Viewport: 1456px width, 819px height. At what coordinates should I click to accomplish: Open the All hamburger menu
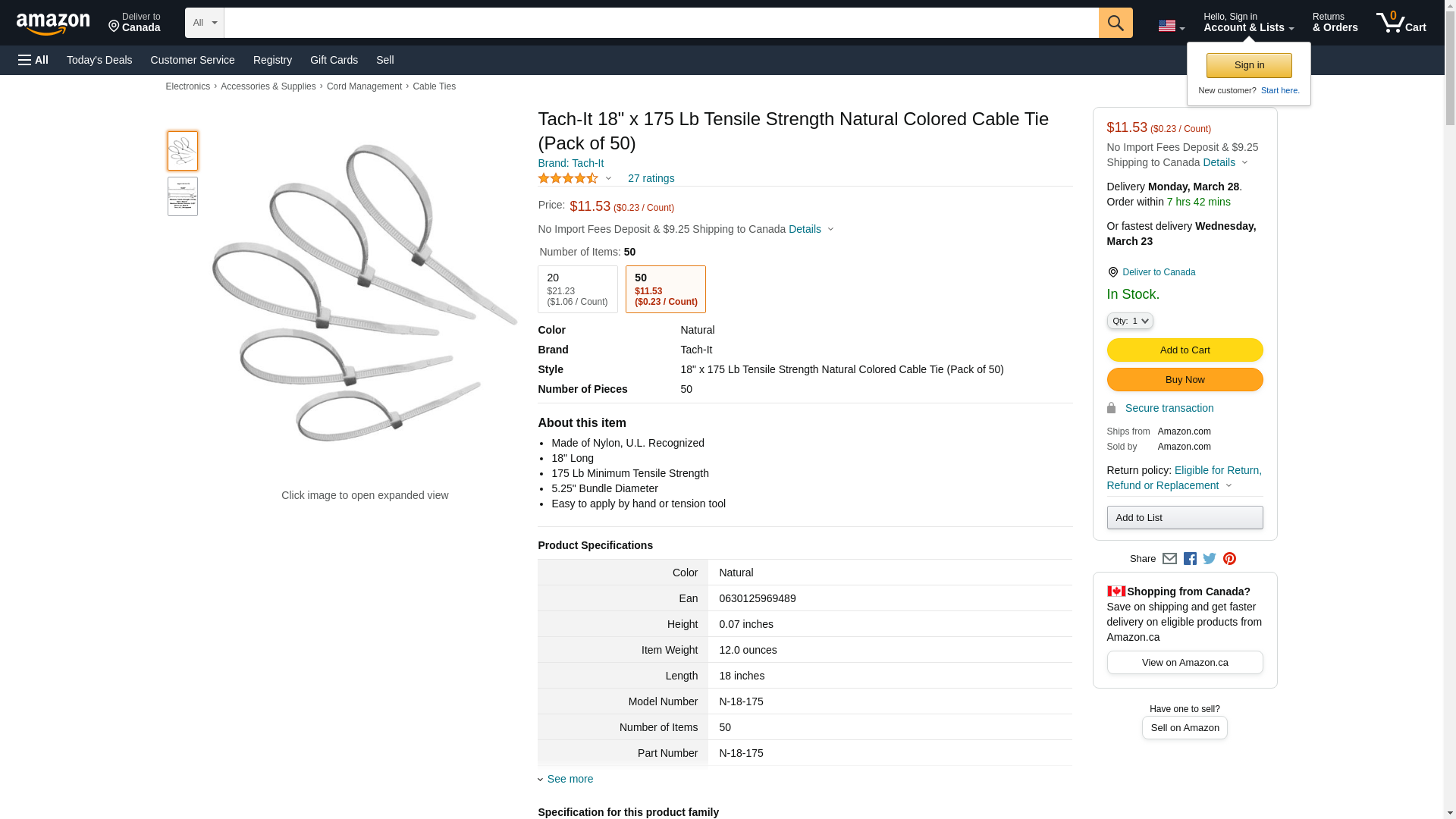(33, 60)
